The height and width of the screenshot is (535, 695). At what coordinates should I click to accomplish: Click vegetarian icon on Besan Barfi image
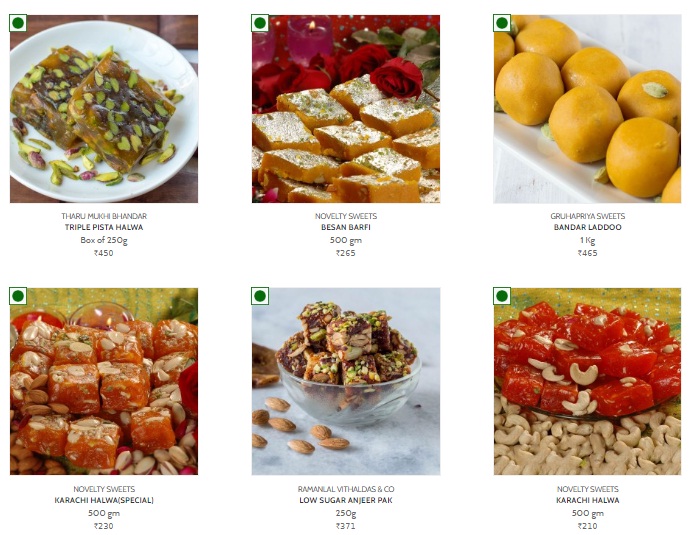pos(260,23)
